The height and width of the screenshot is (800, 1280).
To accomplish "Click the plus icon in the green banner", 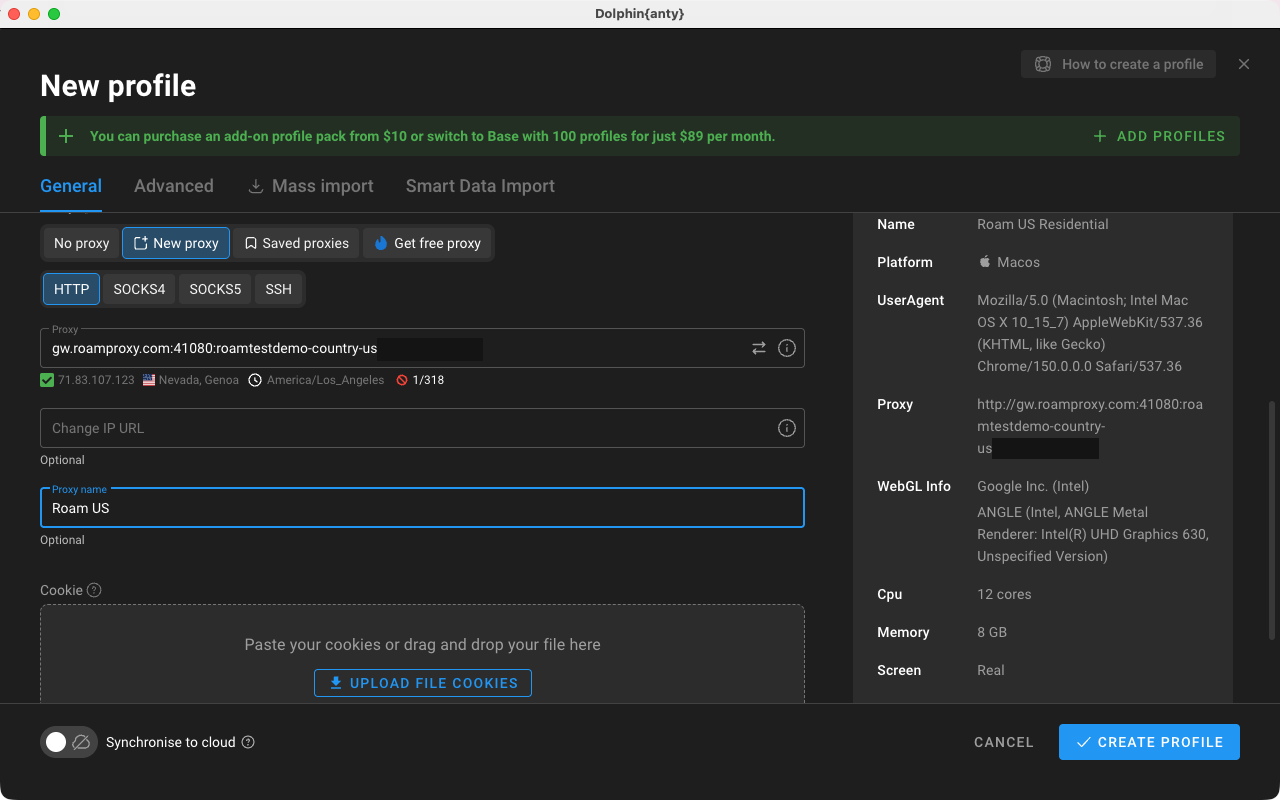I will tap(66, 136).
